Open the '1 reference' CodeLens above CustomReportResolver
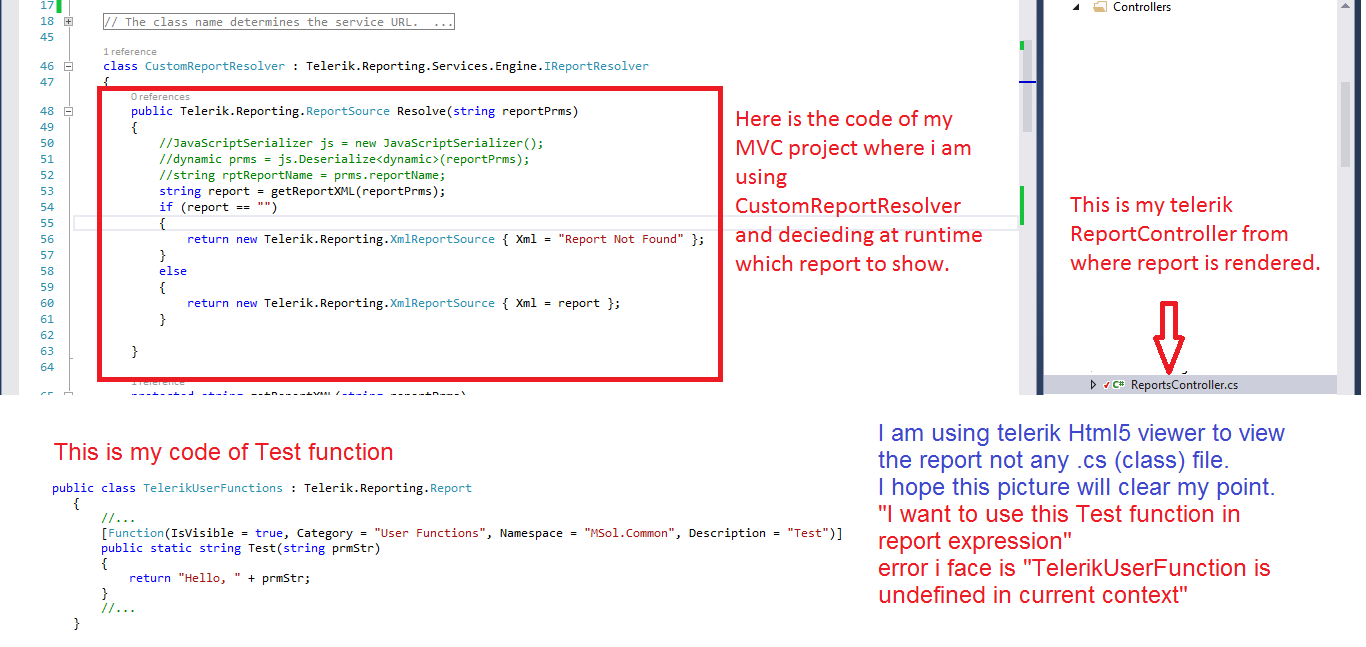 (x=130, y=52)
